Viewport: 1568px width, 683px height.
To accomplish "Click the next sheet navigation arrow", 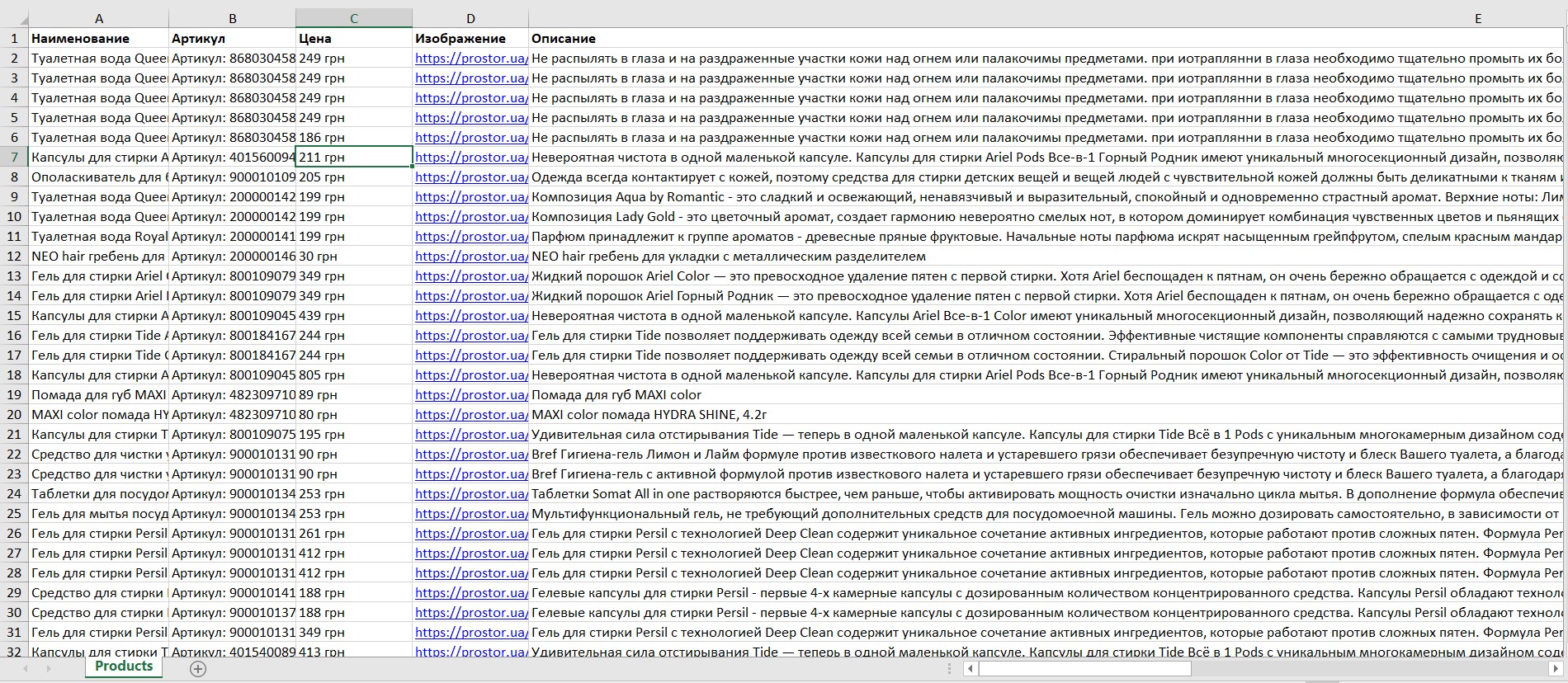I will (48, 669).
